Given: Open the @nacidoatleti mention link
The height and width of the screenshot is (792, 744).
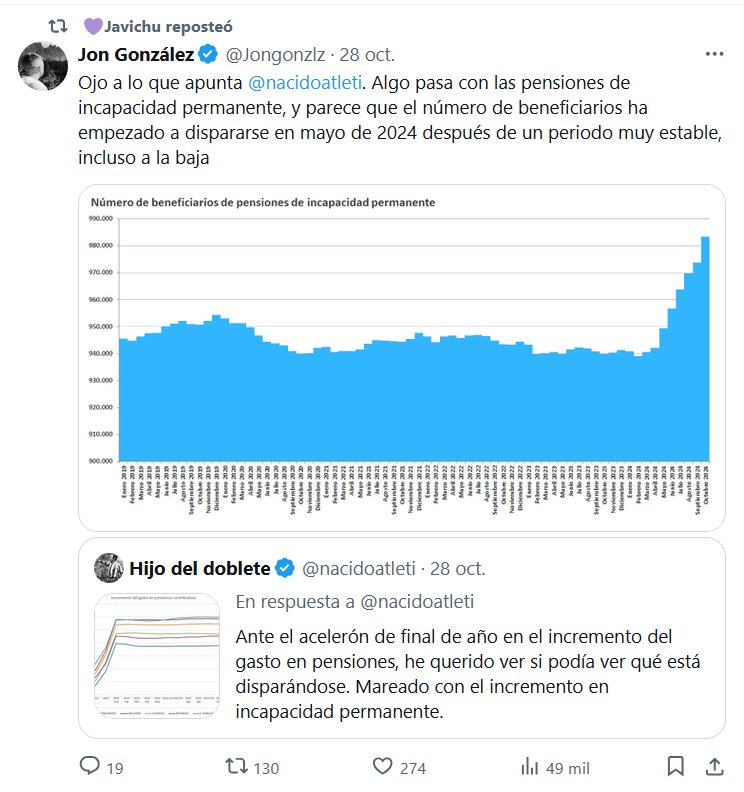Looking at the screenshot, I should click(x=306, y=82).
